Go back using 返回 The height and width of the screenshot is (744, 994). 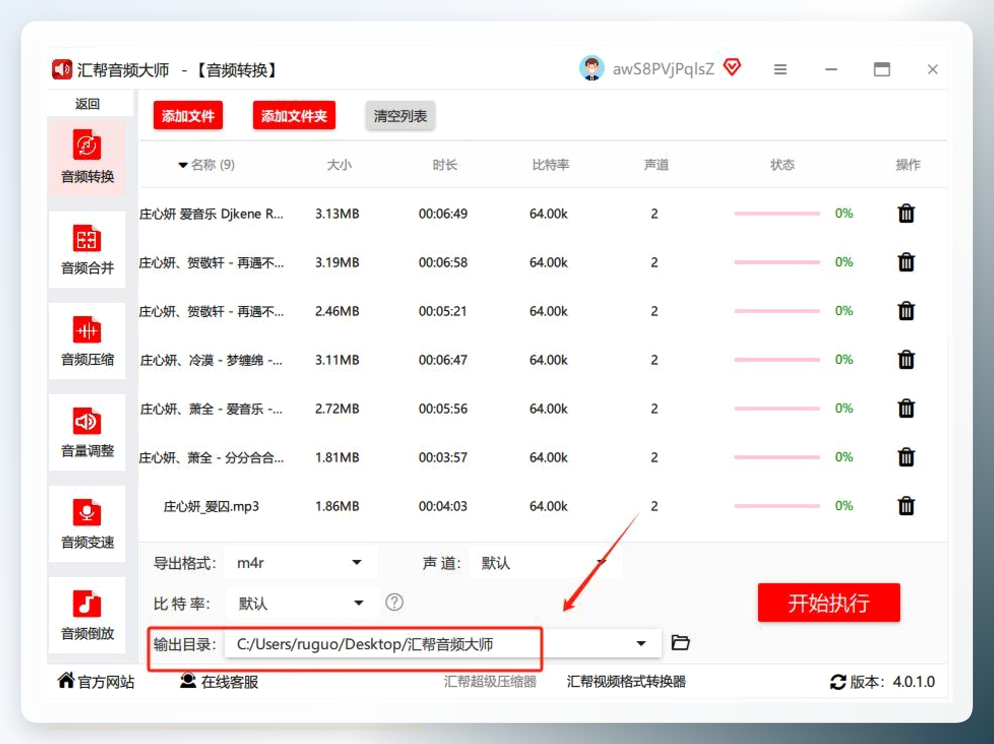pos(87,103)
